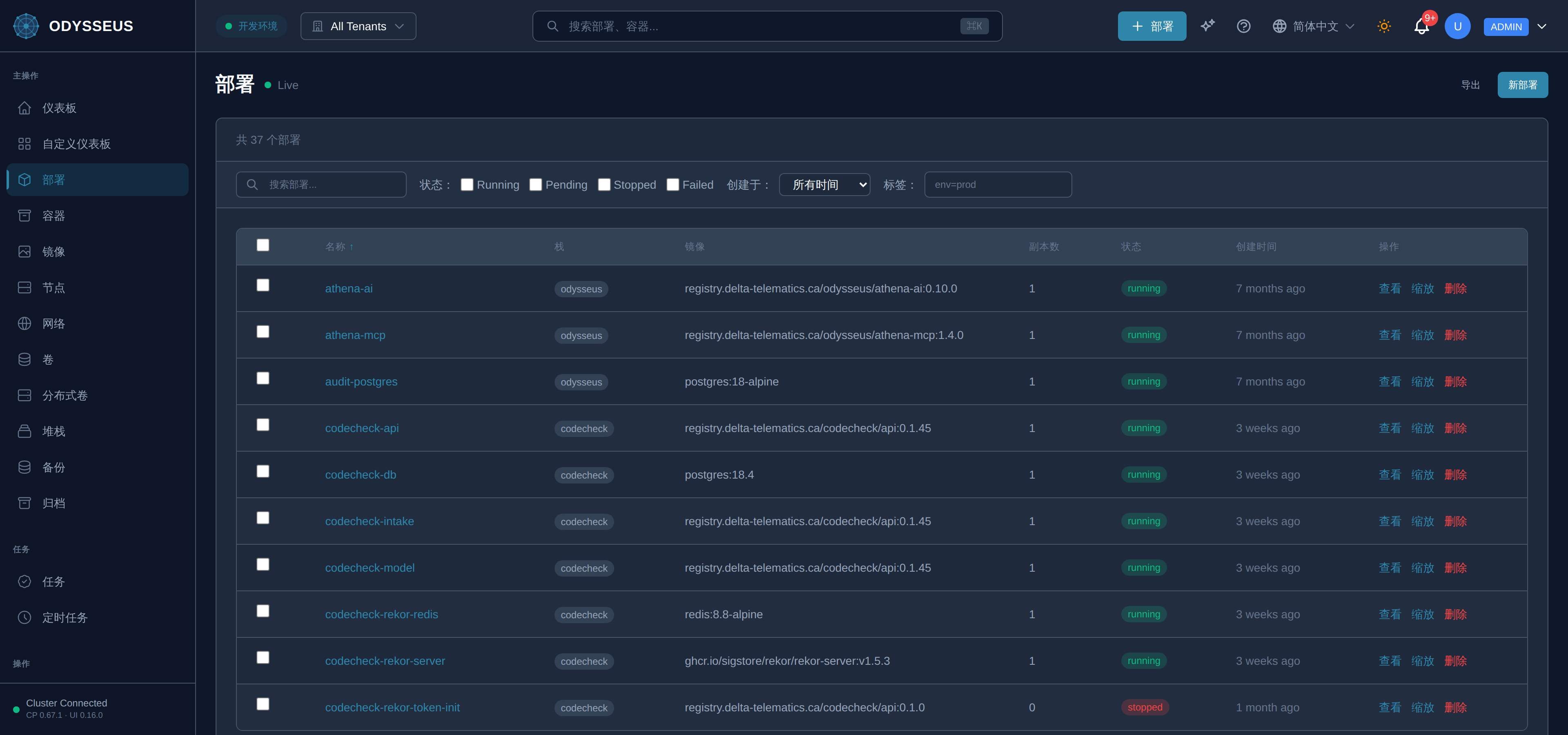Screen dimensions: 1568x735
Task: Open the codecheck-api deployment link
Action: tap(361, 428)
